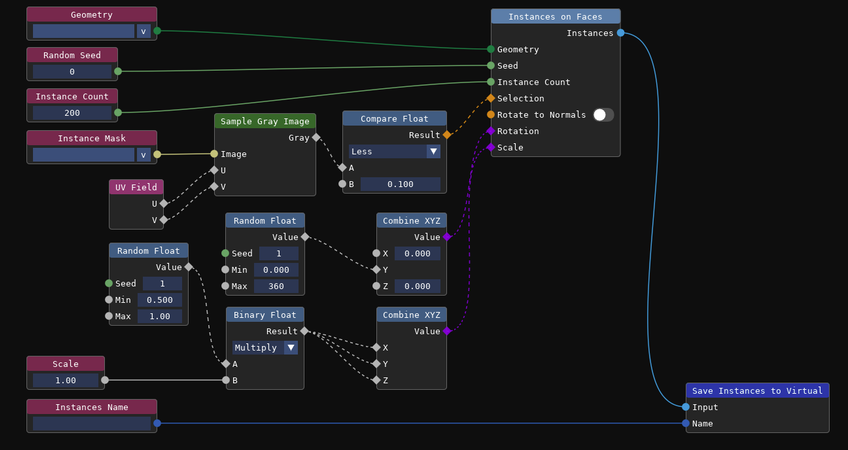Click the UV Field U output socket
Viewport: 848px width, 450px height.
click(163, 203)
